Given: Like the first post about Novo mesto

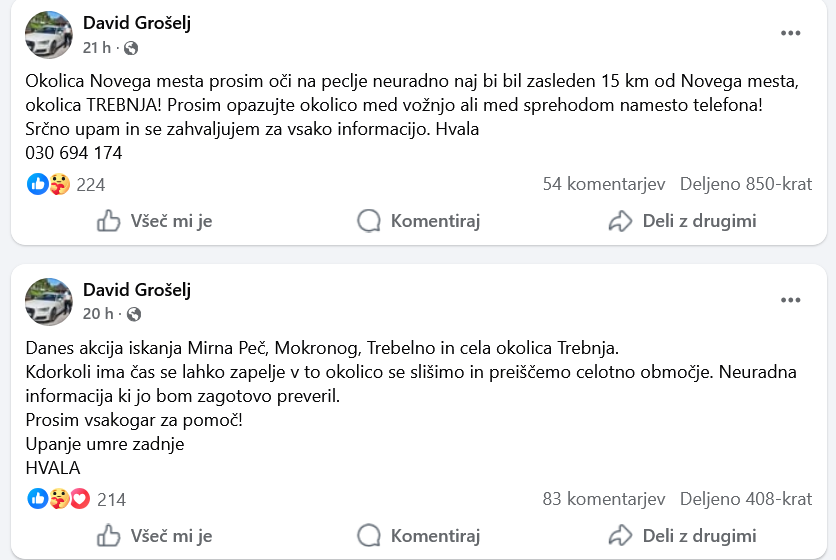Looking at the screenshot, I should click(155, 221).
